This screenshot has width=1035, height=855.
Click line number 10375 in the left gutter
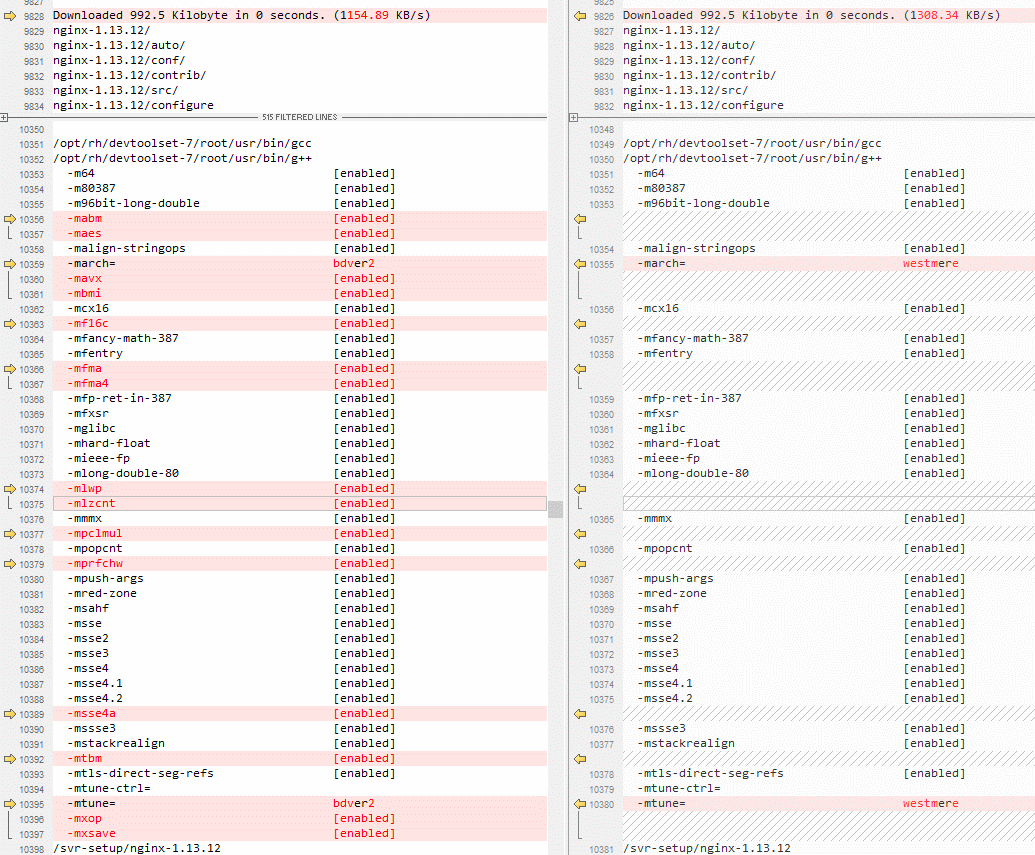coord(32,504)
